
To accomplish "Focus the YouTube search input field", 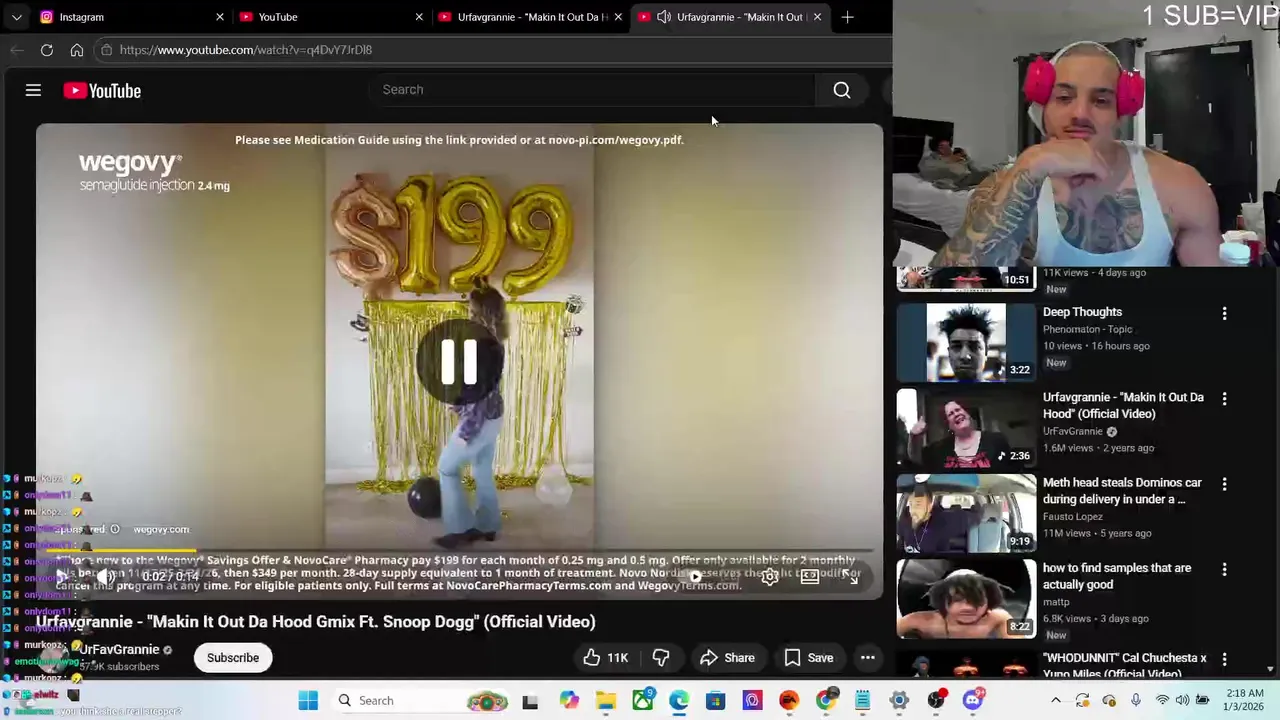I will tap(590, 90).
